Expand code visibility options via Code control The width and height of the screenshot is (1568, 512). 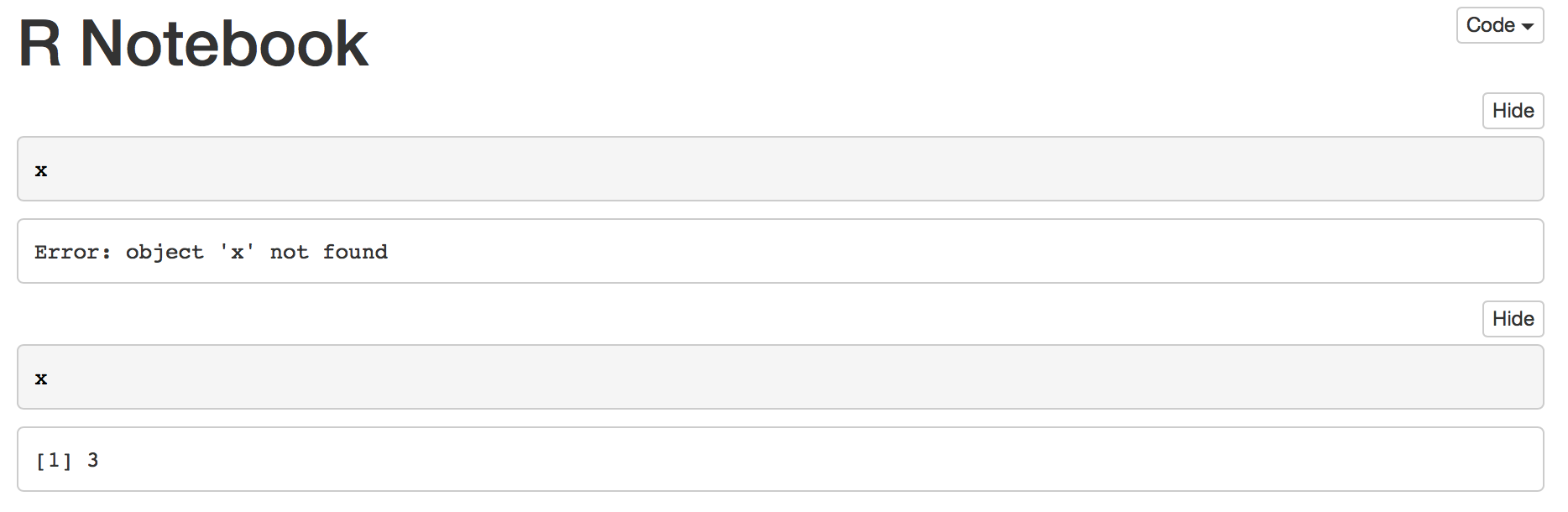1499,25
